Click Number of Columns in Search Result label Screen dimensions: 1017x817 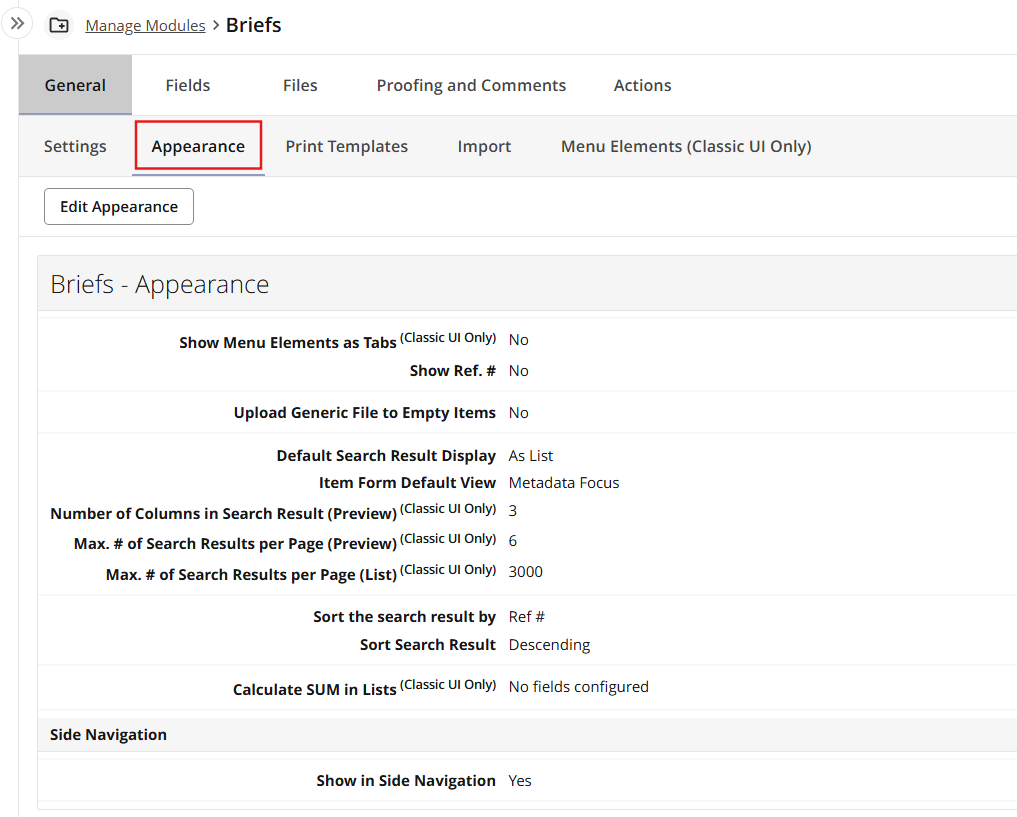click(223, 513)
